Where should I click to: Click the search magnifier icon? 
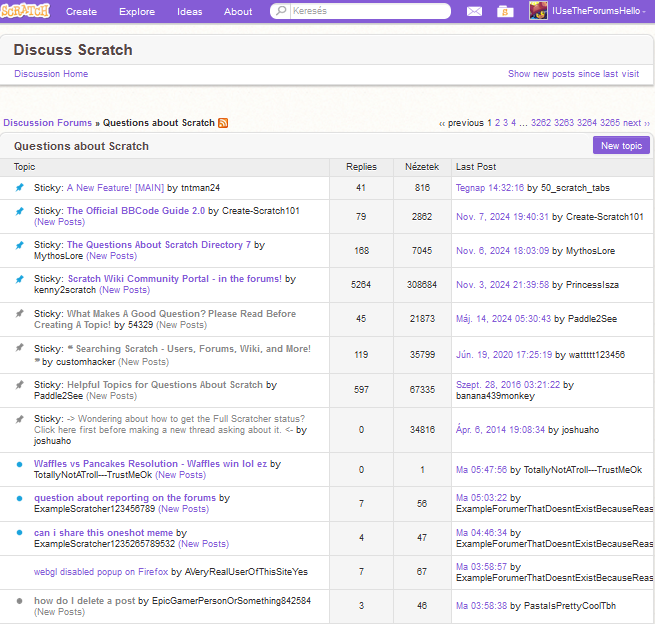281,12
